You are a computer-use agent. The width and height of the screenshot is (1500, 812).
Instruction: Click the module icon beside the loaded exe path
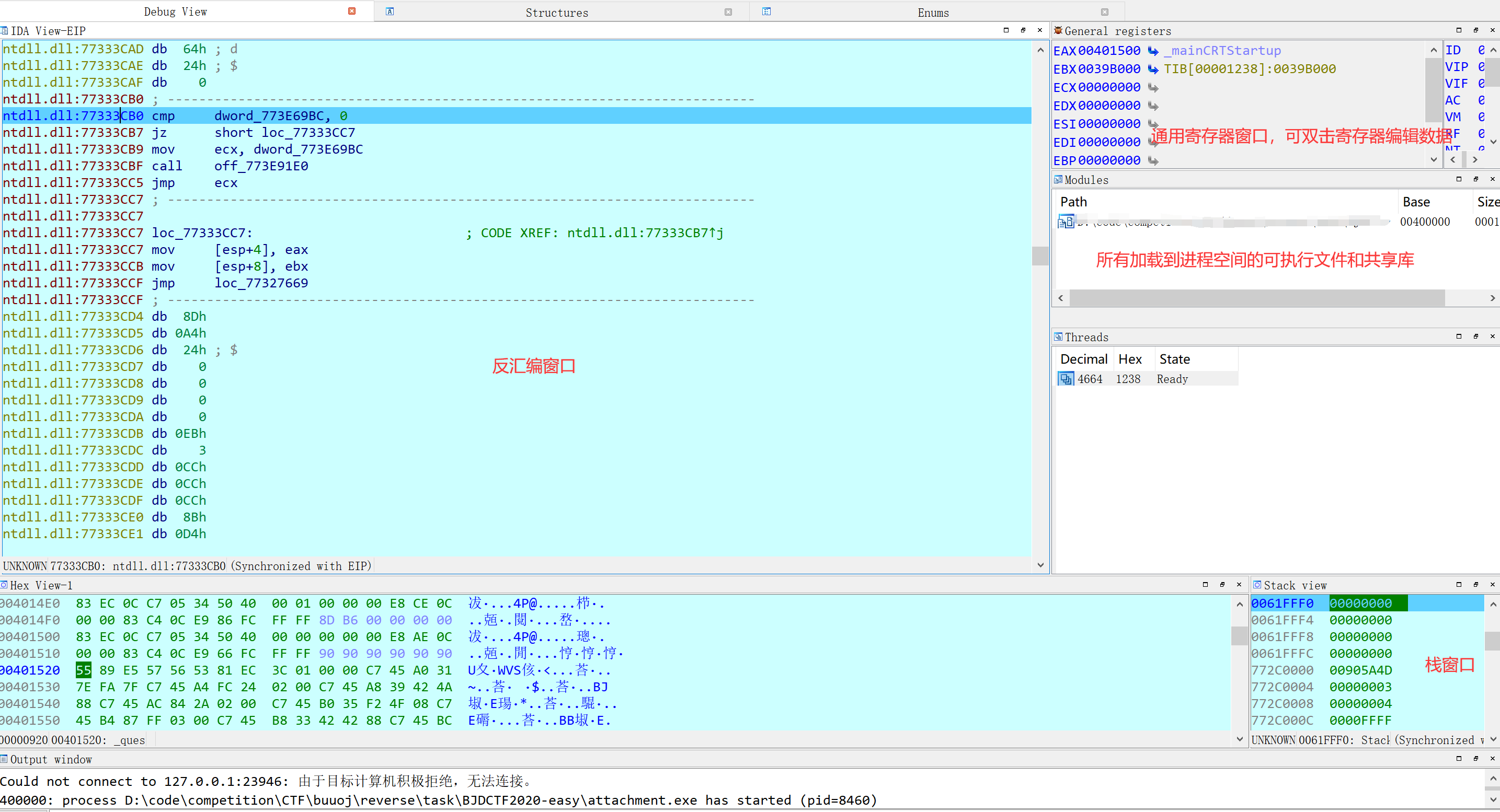(1066, 221)
